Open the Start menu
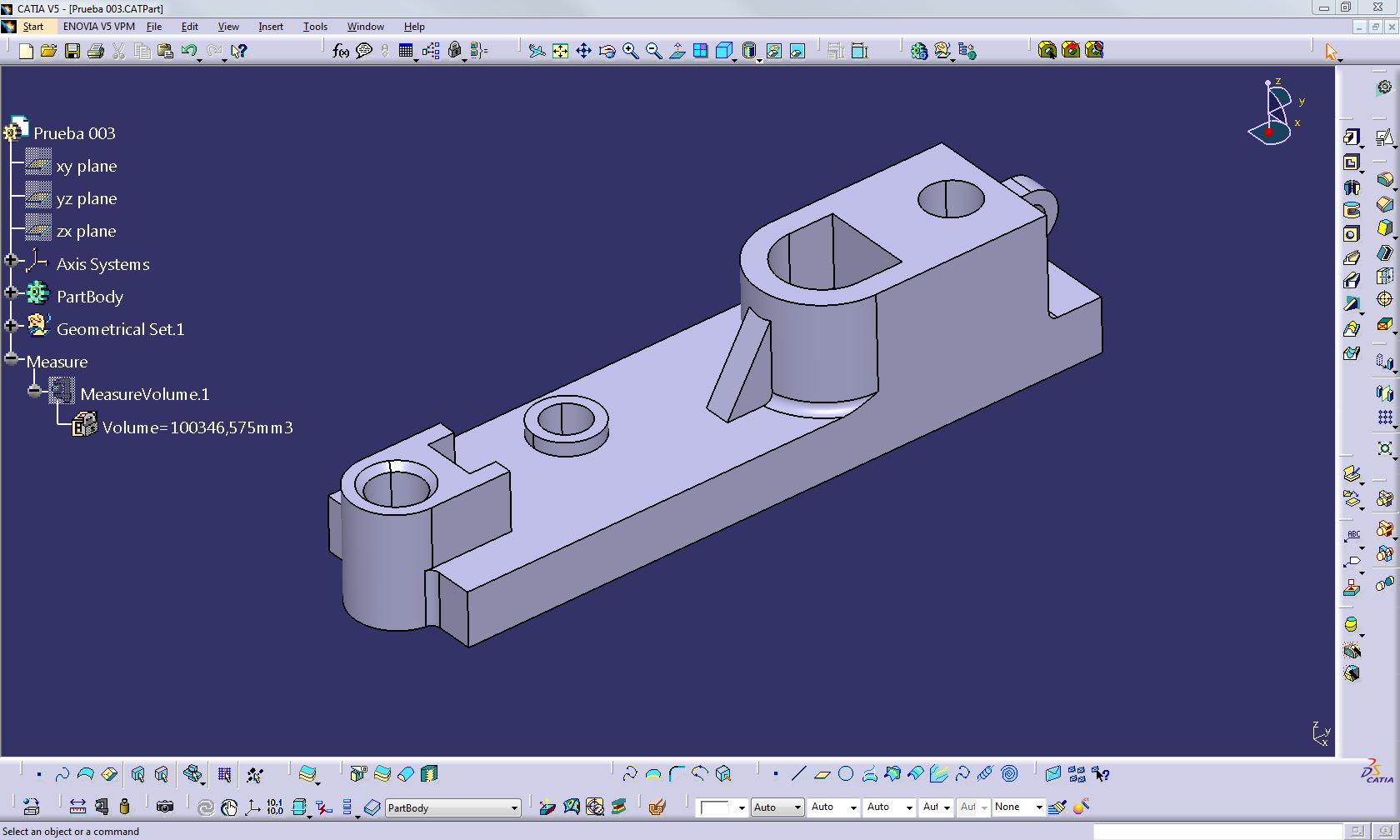 pos(33,27)
